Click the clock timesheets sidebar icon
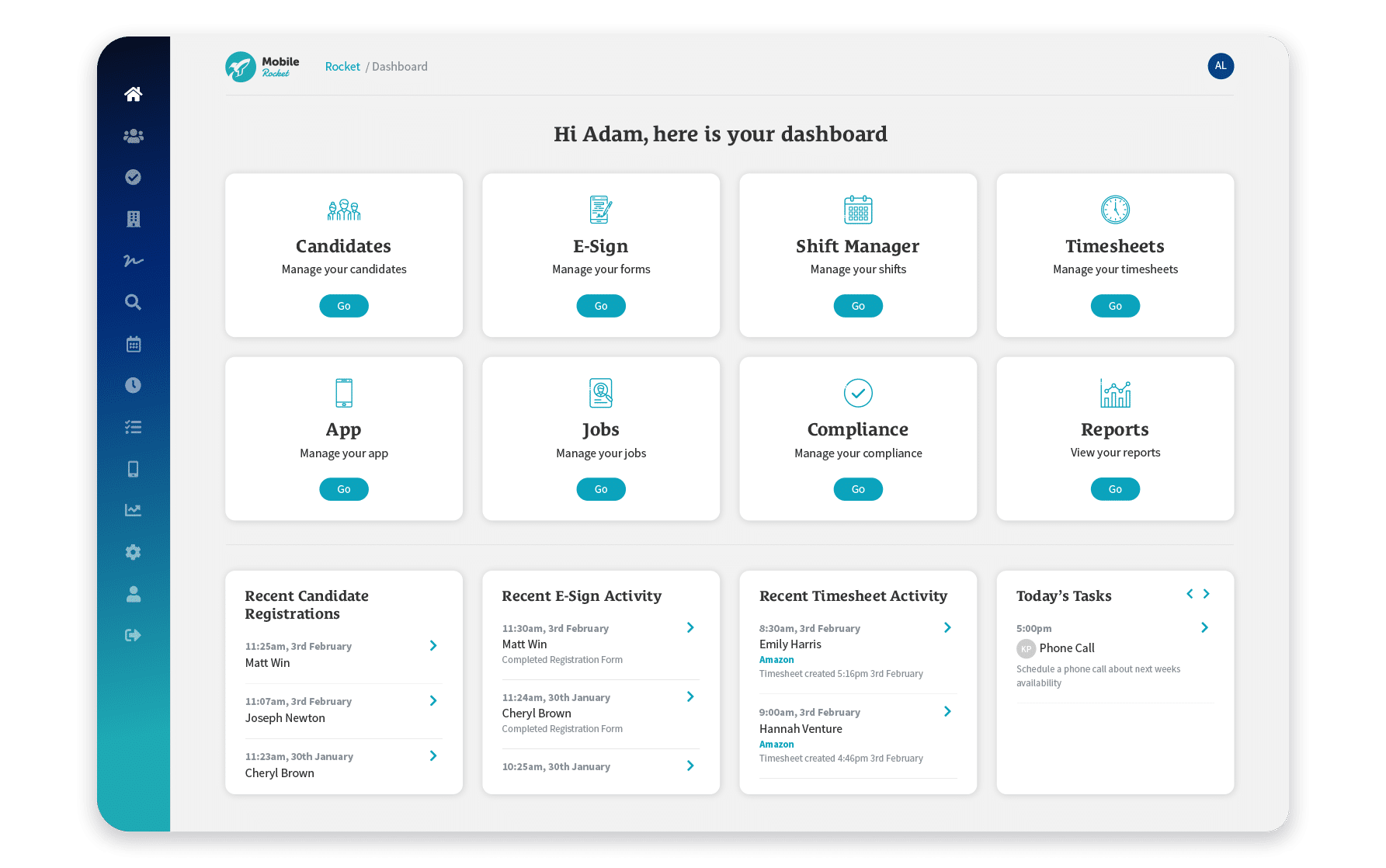Image resolution: width=1386 pixels, height=868 pixels. point(134,385)
